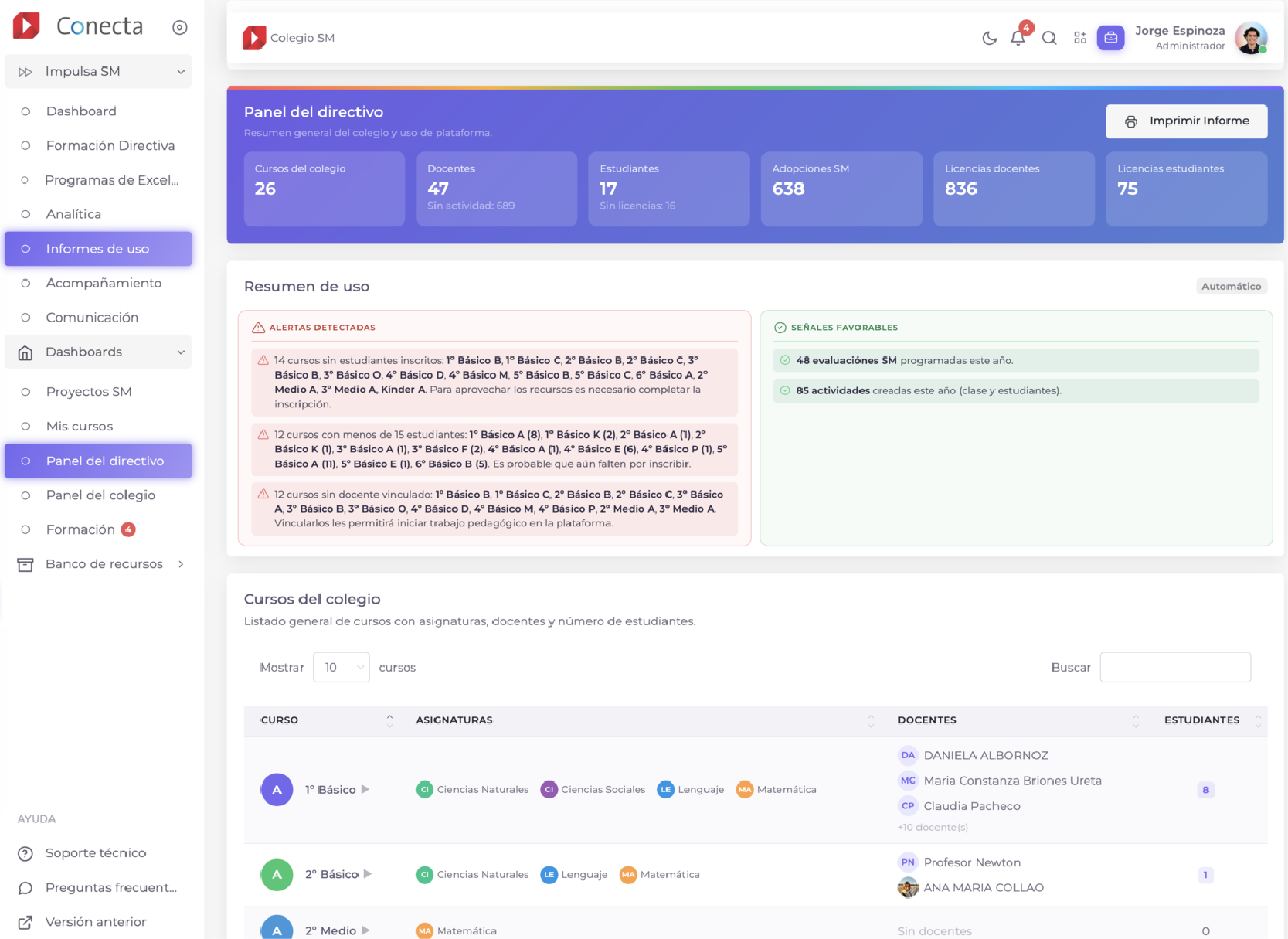
Task: Expand the 2° Básico course row
Action: (x=368, y=874)
